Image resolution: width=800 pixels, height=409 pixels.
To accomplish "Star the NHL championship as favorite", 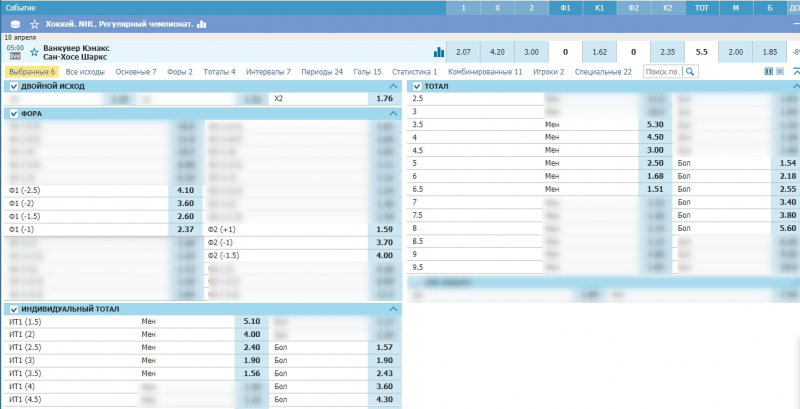I will (35, 23).
